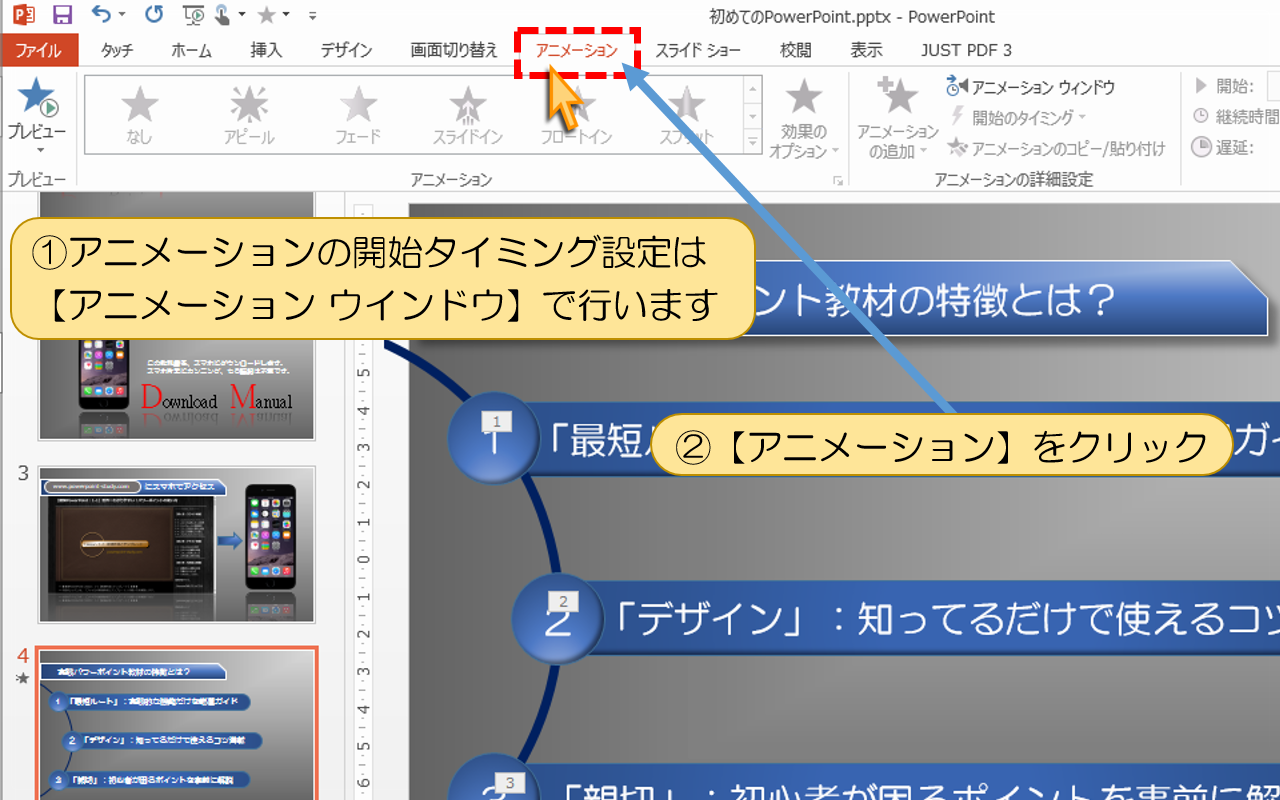Viewport: 1280px width, 800px height.
Task: Open slide 3 thumbnail
Action: tap(177, 544)
